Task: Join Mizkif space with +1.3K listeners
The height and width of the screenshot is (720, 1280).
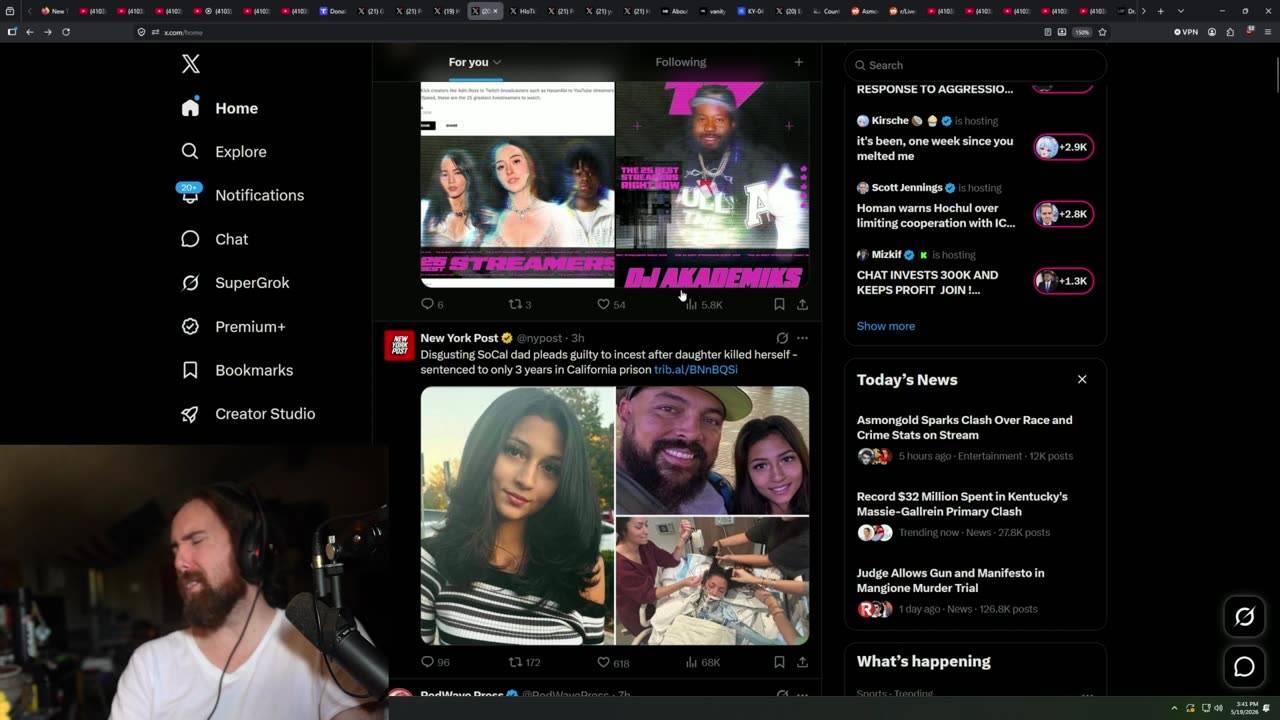Action: click(1063, 281)
